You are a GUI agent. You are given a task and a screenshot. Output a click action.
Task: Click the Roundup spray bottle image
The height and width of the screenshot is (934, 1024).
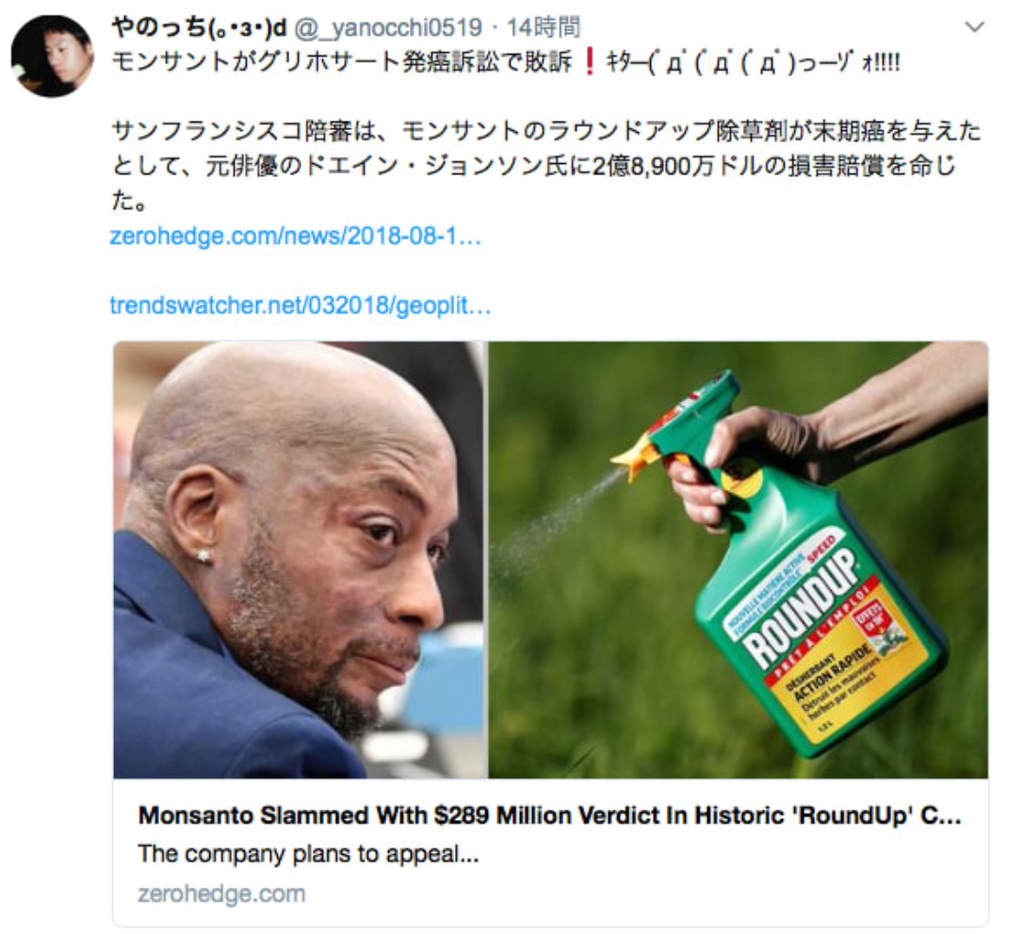(738, 560)
